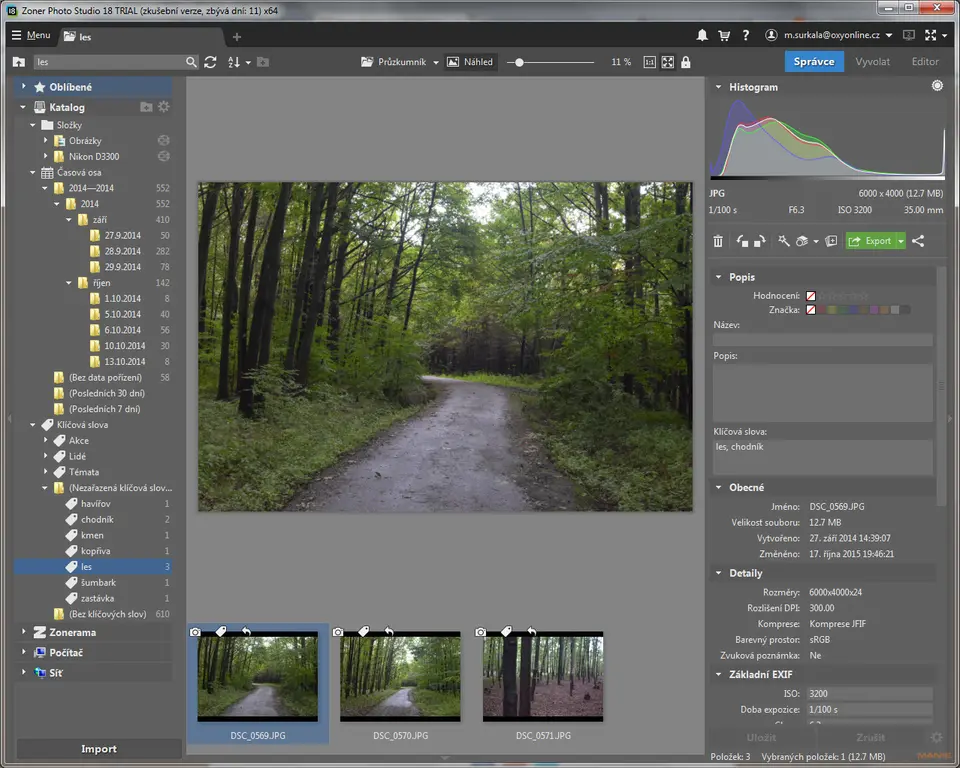Toggle the zoom lock padlock
The width and height of the screenshot is (960, 768).
(x=685, y=62)
